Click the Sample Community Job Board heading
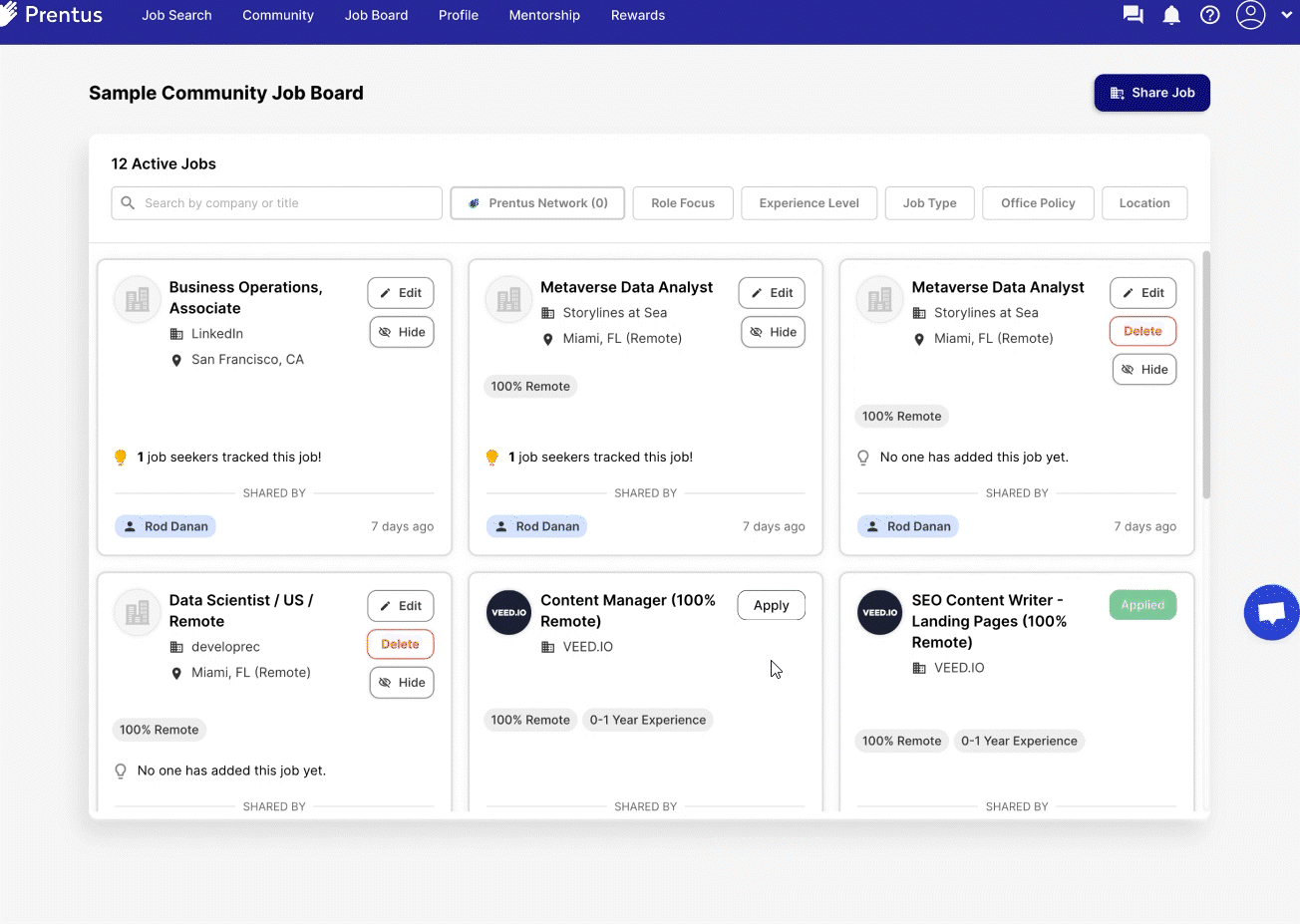The width and height of the screenshot is (1300, 924). [x=226, y=93]
